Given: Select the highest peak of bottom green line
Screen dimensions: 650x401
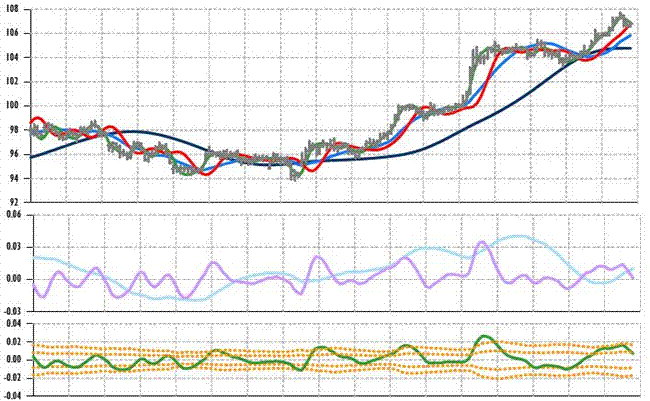Looking at the screenshot, I should click(x=483, y=336).
